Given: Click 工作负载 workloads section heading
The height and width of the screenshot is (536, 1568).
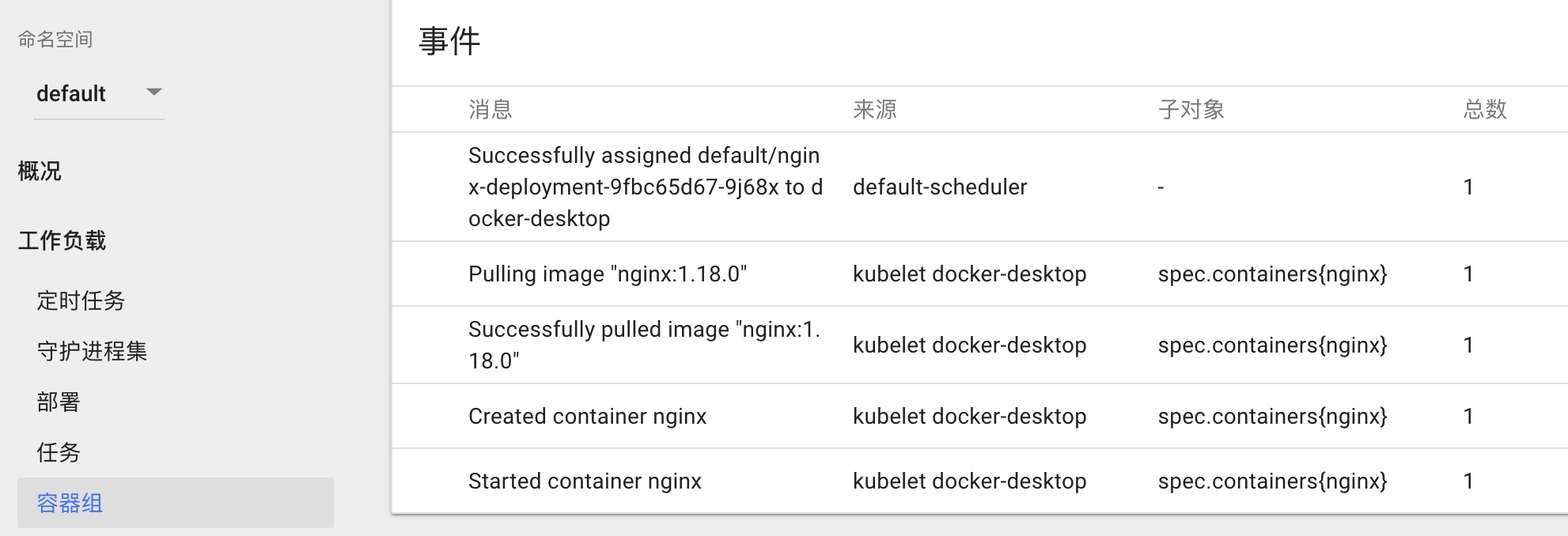Looking at the screenshot, I should click(x=62, y=240).
